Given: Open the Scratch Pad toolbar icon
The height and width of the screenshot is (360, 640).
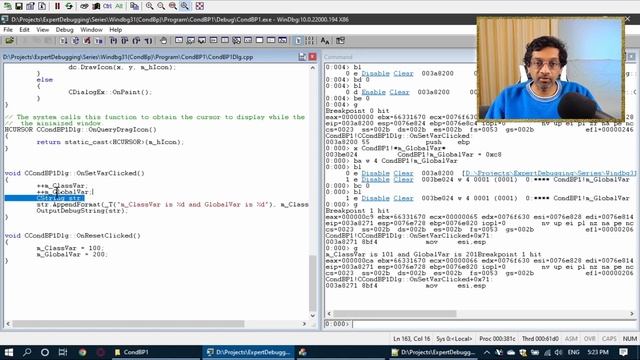Looking at the screenshot, I should [259, 40].
